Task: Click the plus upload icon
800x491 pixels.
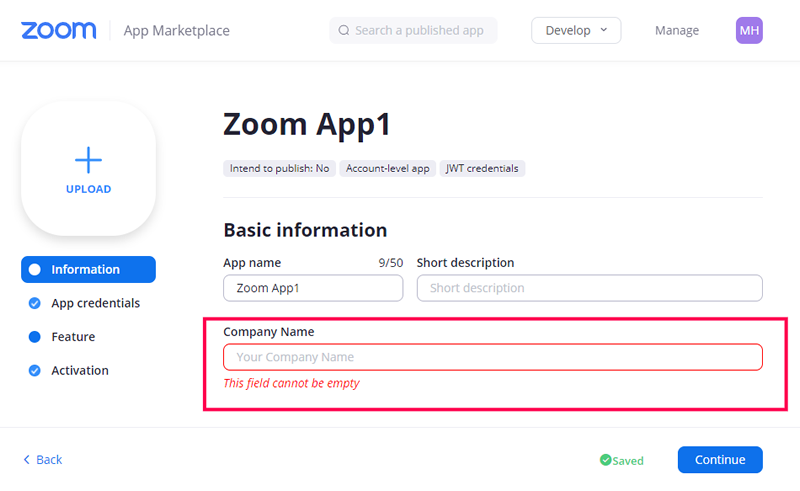Action: 88,160
